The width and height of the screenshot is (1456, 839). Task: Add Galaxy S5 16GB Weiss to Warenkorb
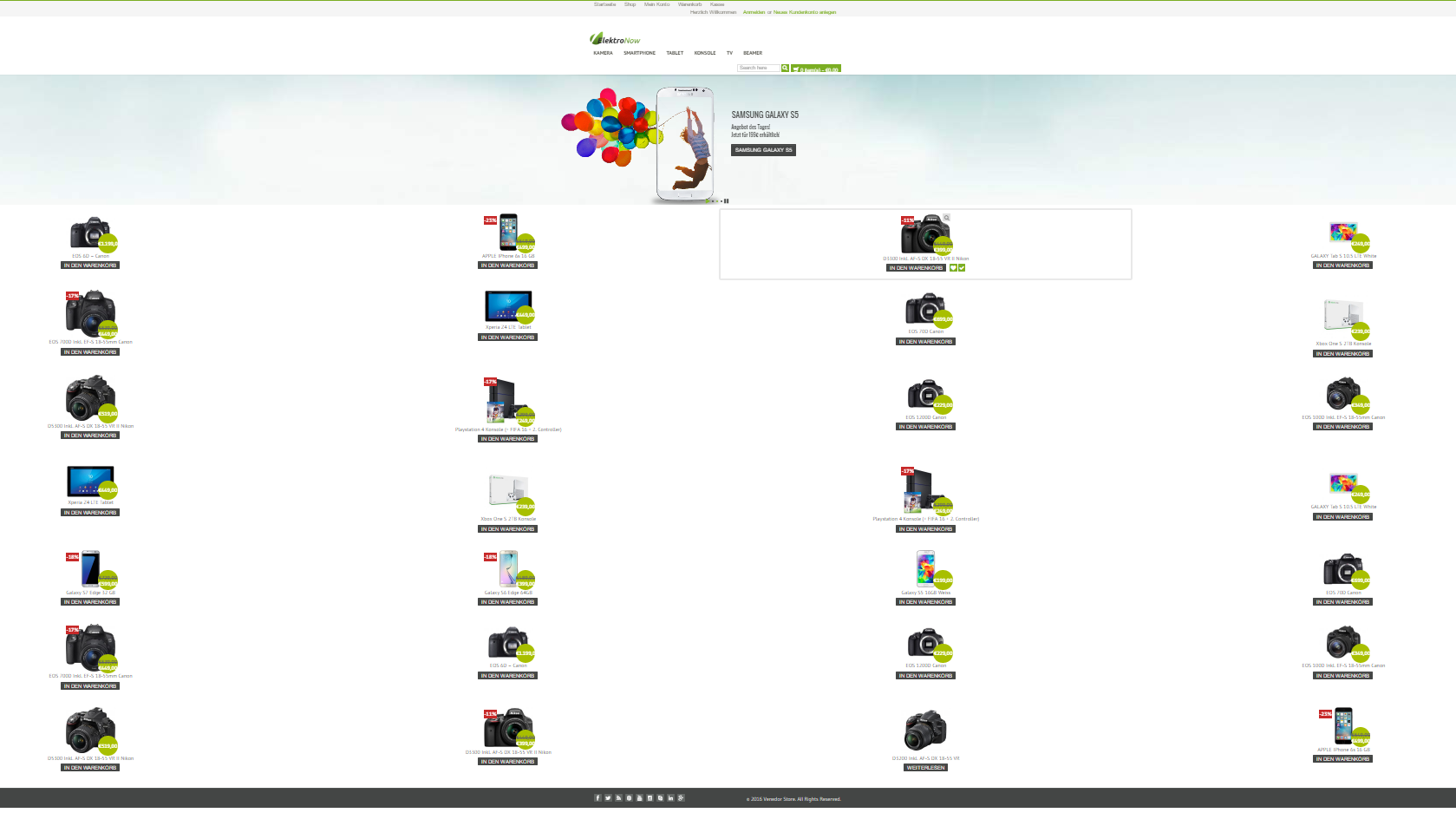tap(925, 602)
